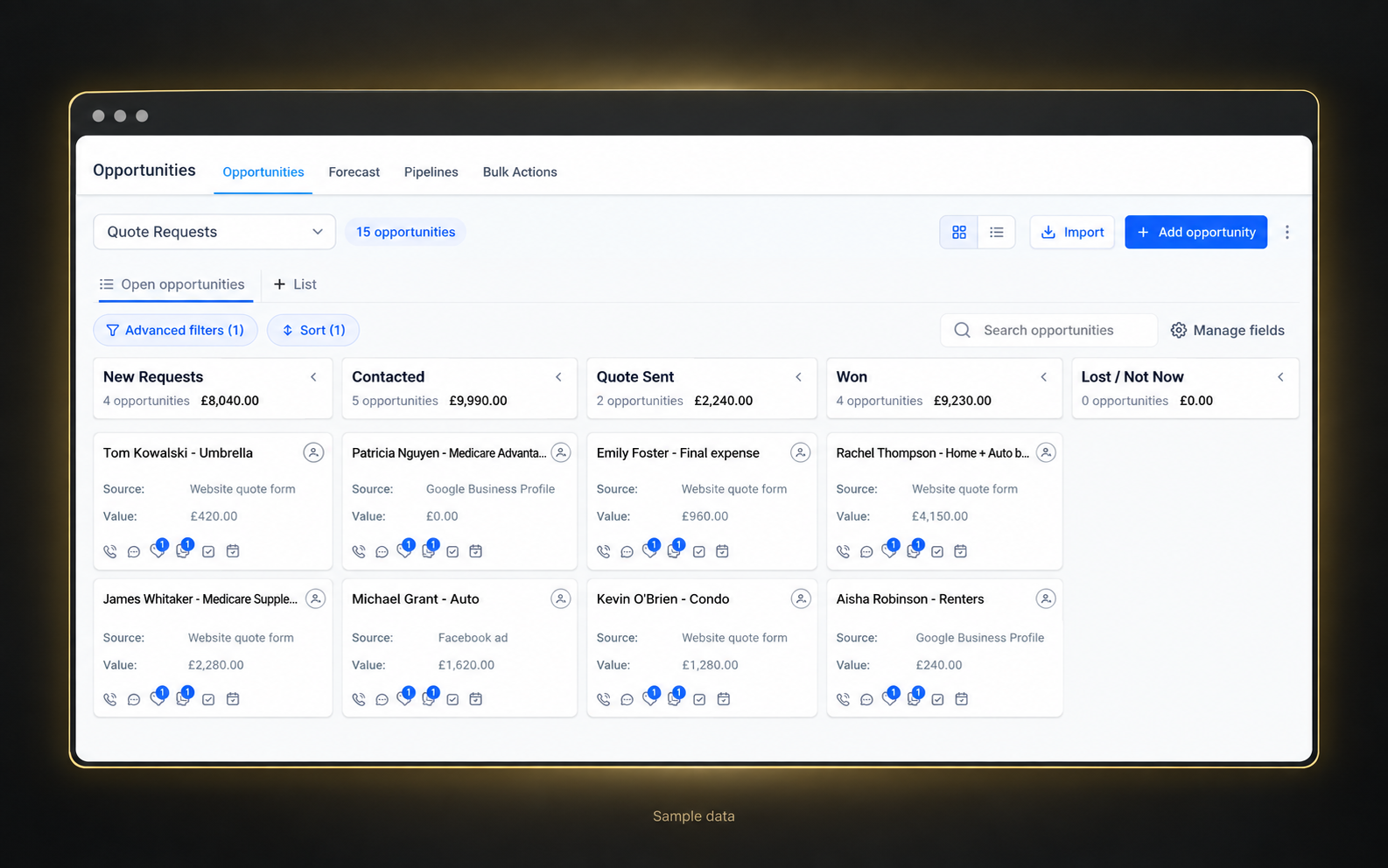This screenshot has height=868, width=1388.
Task: Open Manage fields settings
Action: click(1228, 330)
